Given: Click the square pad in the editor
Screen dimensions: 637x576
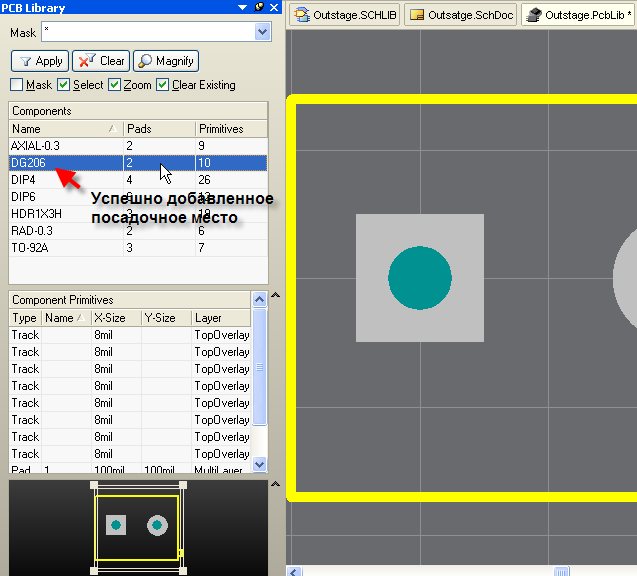Looking at the screenshot, I should pyautogui.click(x=420, y=278).
